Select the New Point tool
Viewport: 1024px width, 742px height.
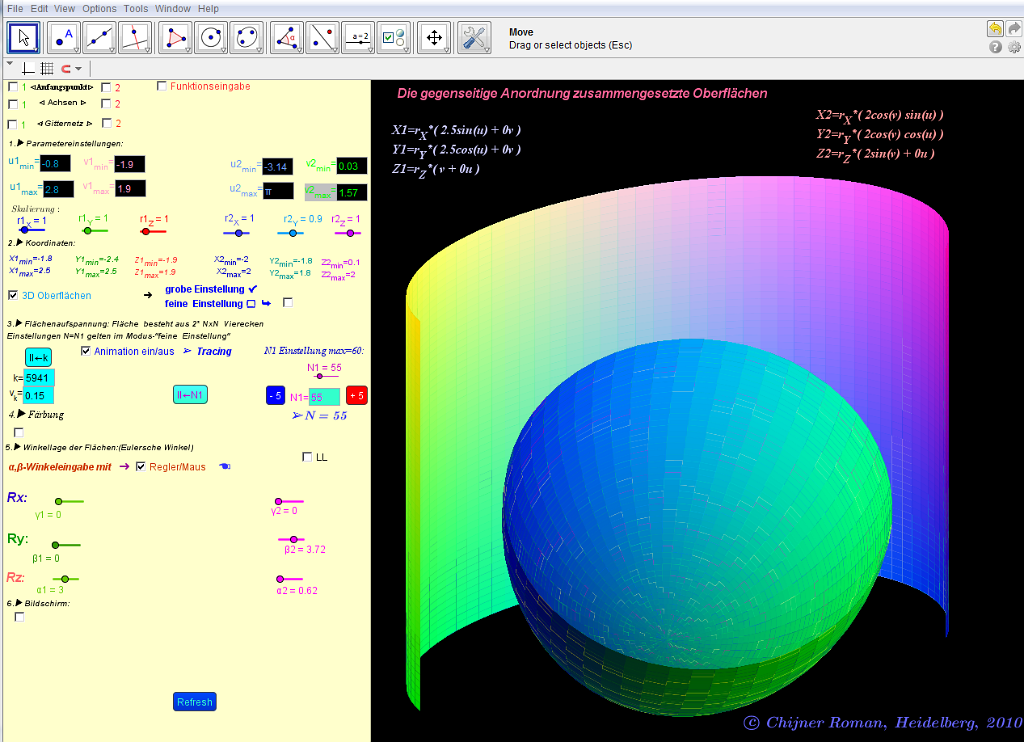point(63,38)
